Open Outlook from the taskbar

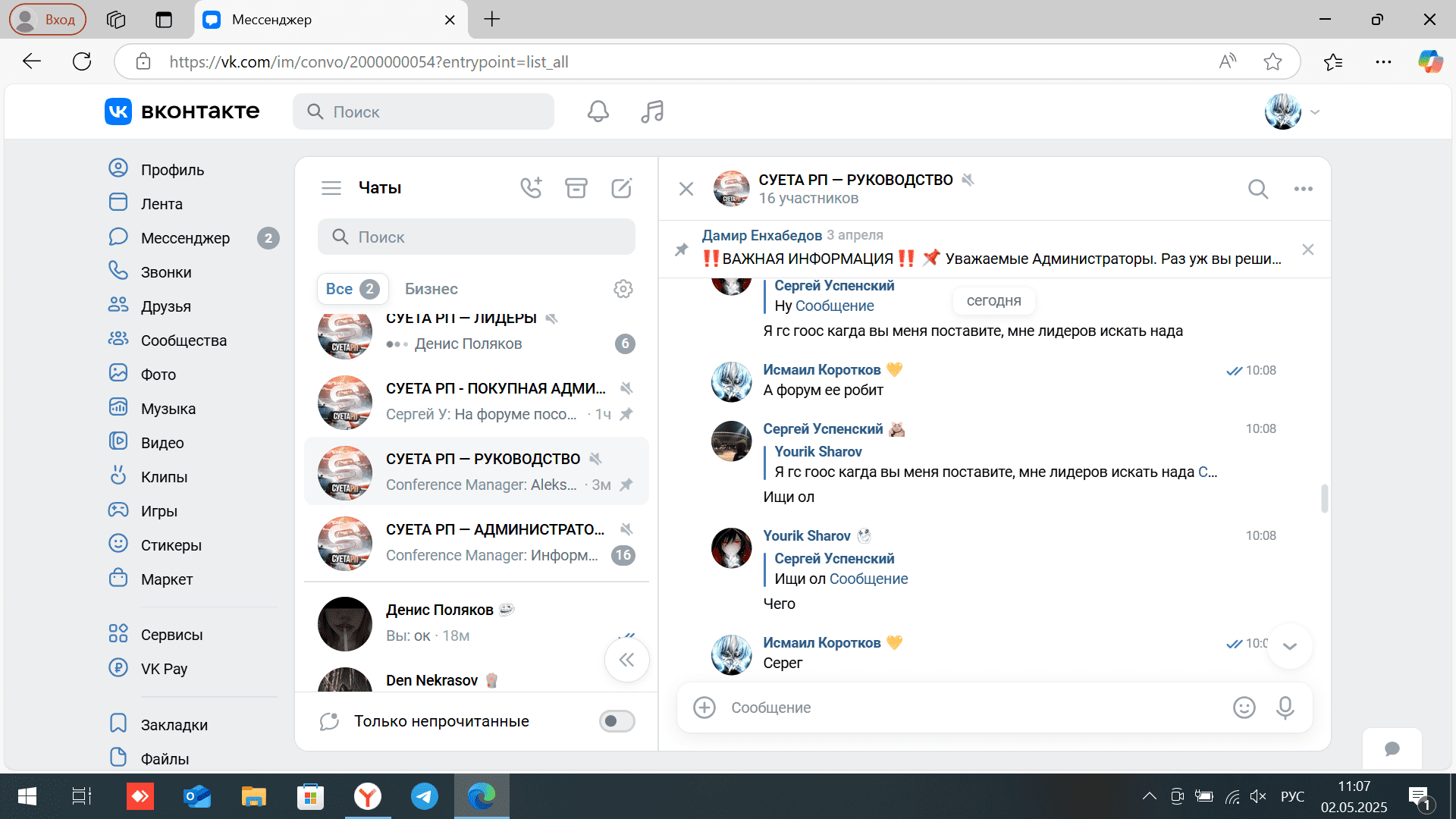(x=197, y=796)
